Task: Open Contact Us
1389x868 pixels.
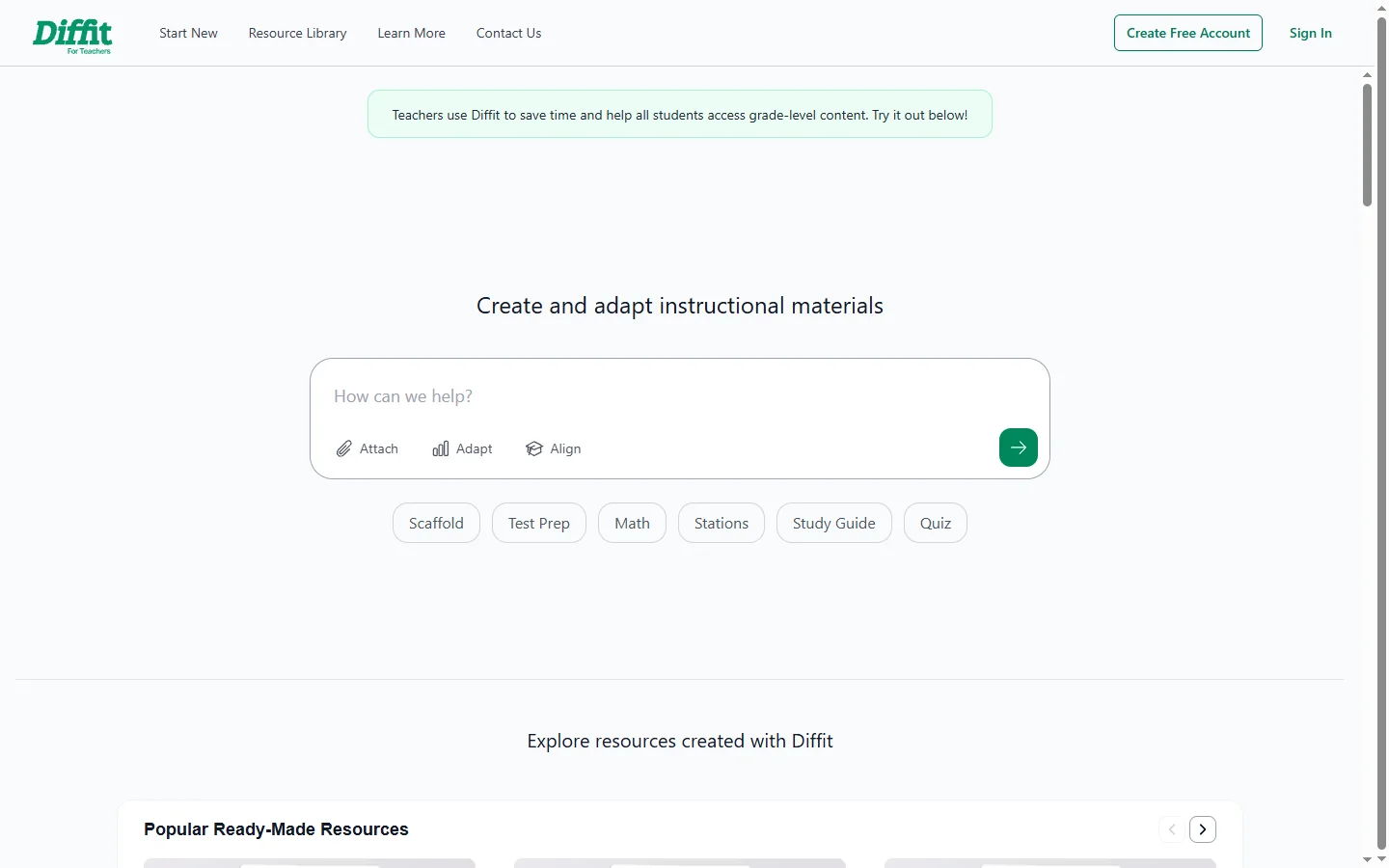Action: (x=508, y=33)
